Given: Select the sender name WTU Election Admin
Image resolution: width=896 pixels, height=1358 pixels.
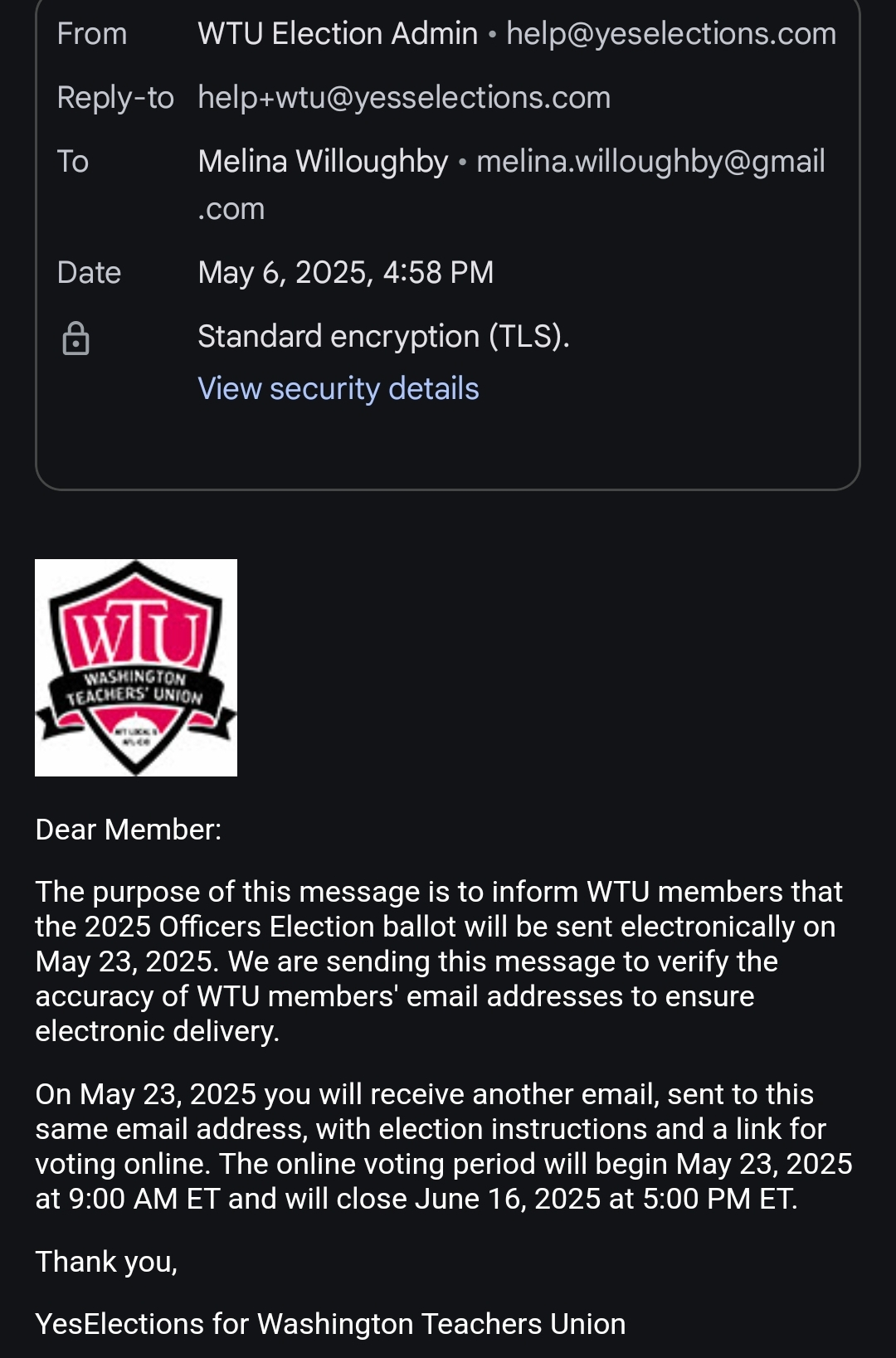Looking at the screenshot, I should tap(338, 34).
